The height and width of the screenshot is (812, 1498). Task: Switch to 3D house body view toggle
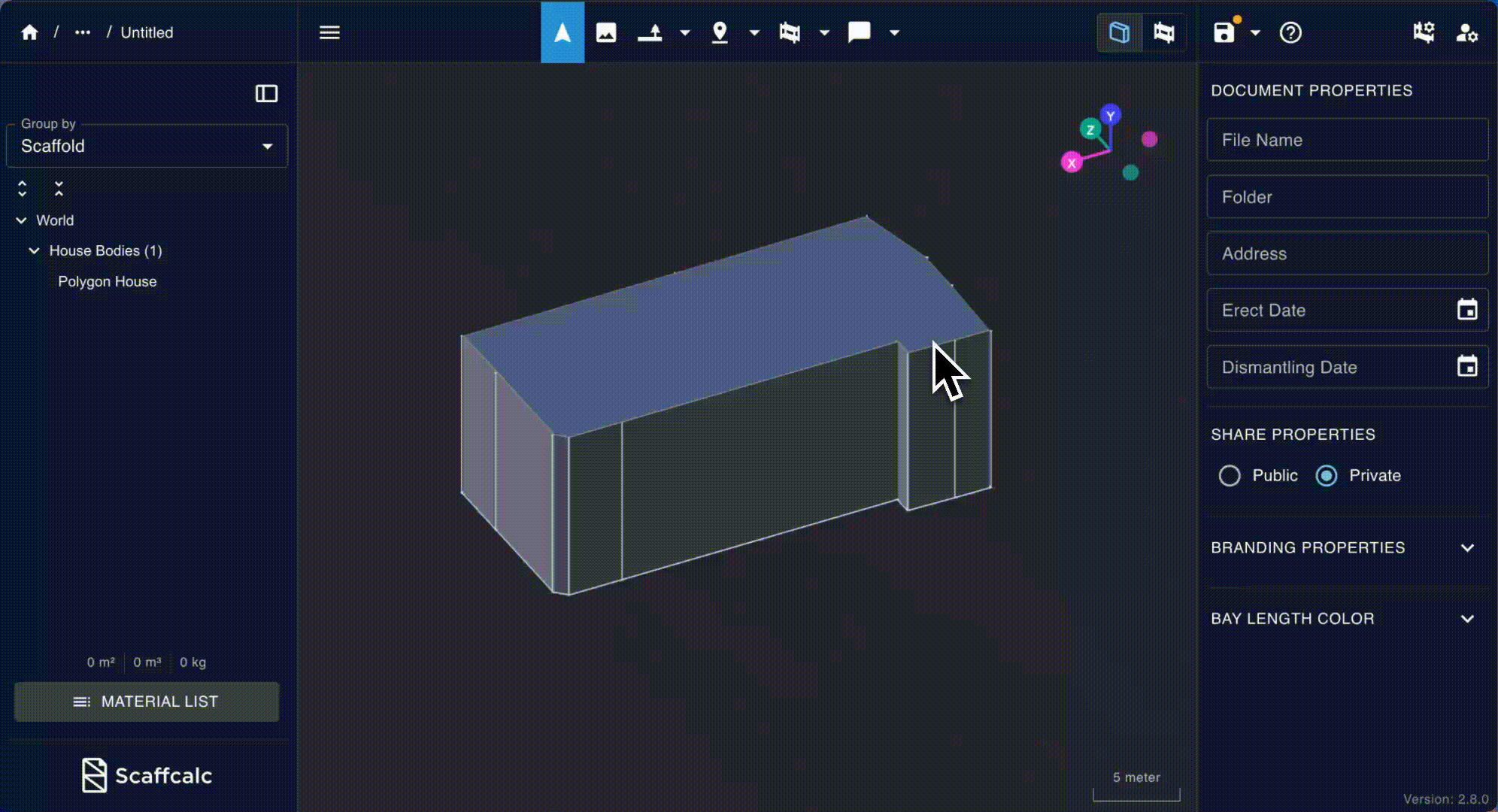1119,32
